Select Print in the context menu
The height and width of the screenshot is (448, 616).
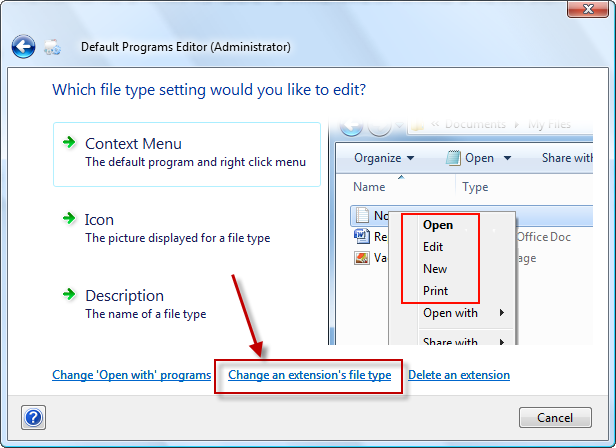[x=435, y=291]
